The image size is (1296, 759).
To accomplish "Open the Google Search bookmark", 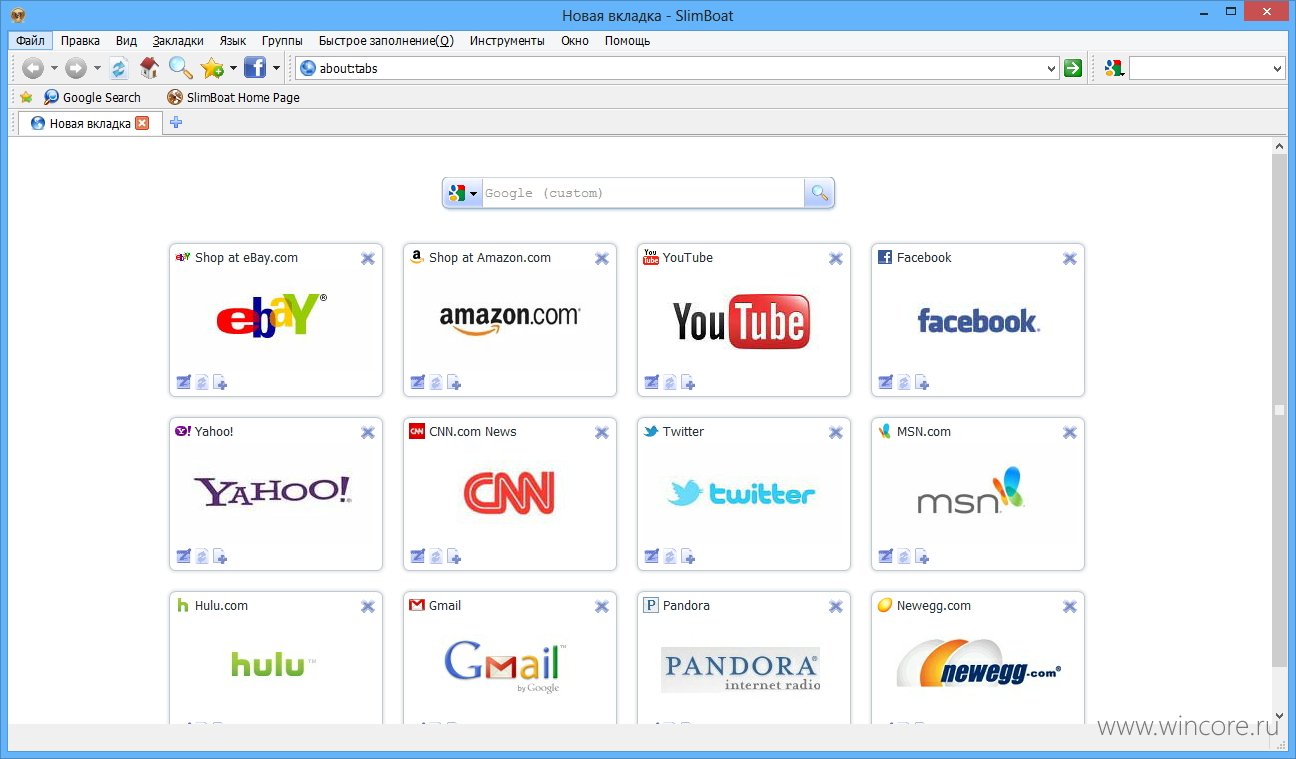I will pos(92,97).
